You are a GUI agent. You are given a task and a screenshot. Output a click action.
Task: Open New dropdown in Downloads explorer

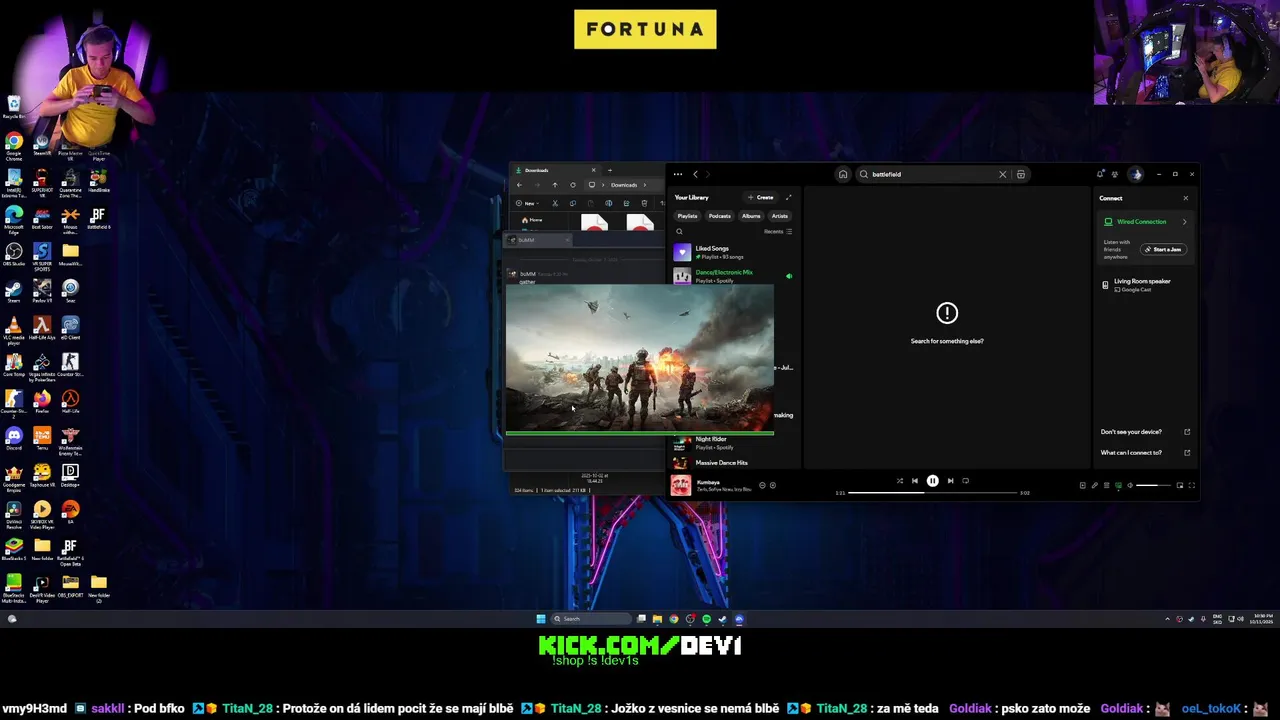[x=527, y=203]
